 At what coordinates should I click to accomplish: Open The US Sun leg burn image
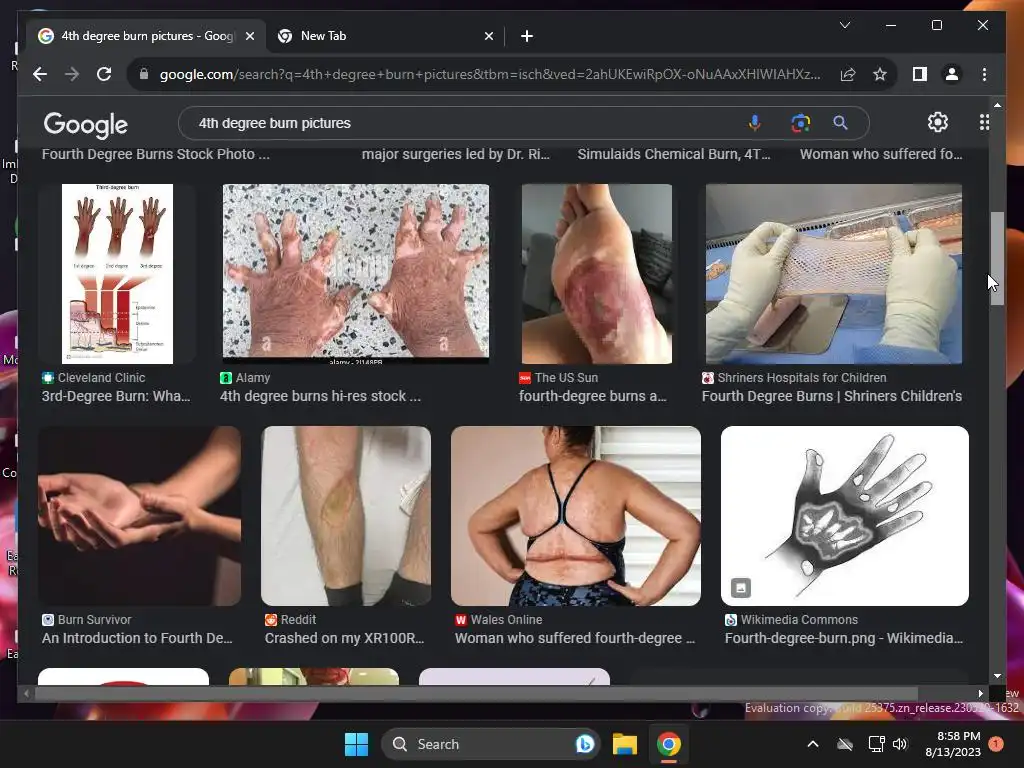click(596, 274)
